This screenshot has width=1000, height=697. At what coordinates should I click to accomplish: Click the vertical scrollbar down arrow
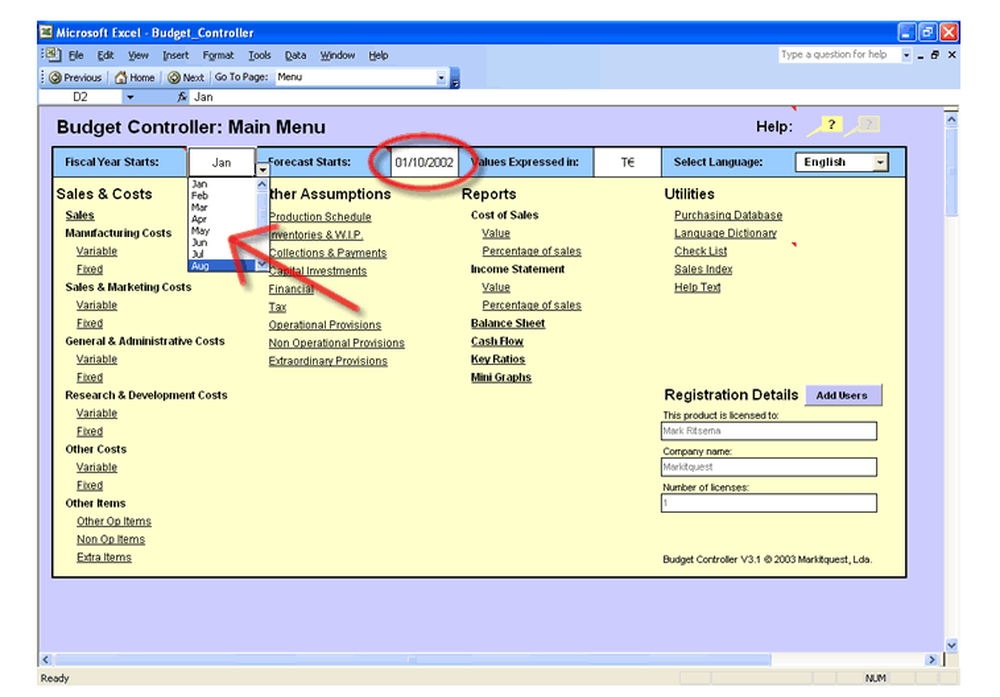951,645
